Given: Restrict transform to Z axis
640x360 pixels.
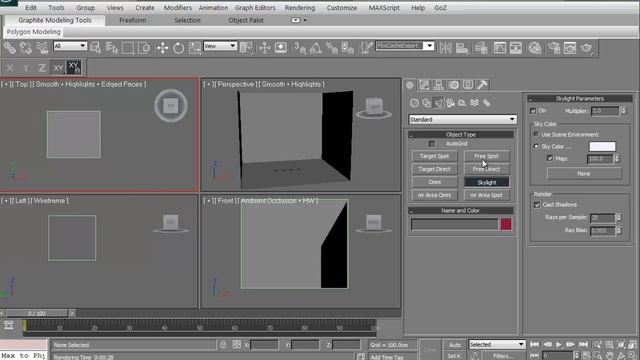Looking at the screenshot, I should [42, 68].
